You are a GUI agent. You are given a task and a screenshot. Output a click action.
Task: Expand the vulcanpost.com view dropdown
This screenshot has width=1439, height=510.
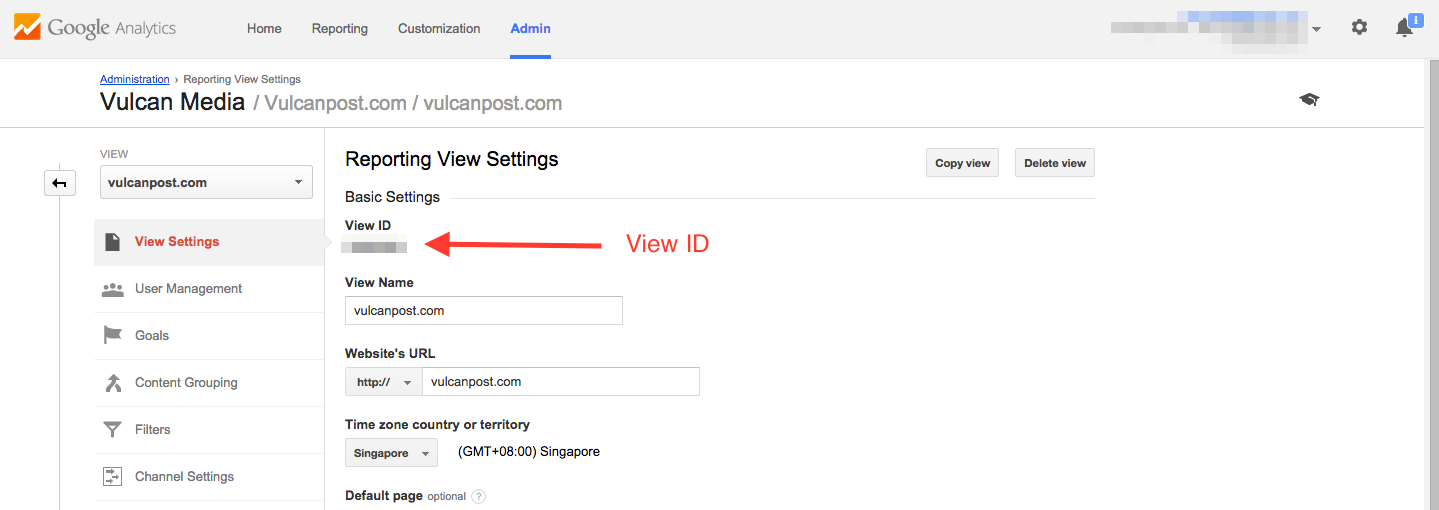pyautogui.click(x=206, y=183)
